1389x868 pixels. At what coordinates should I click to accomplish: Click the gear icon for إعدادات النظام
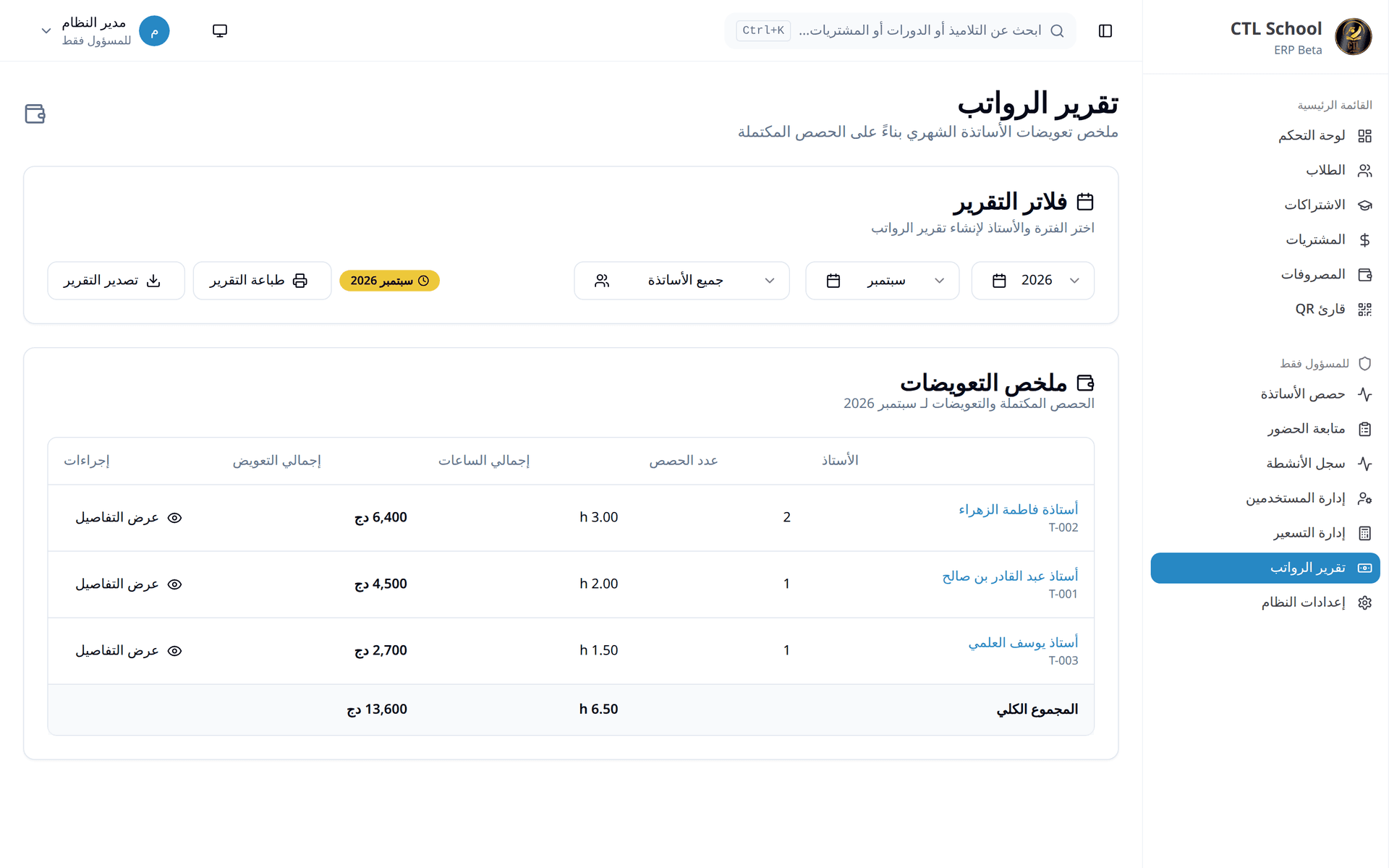pyautogui.click(x=1364, y=603)
